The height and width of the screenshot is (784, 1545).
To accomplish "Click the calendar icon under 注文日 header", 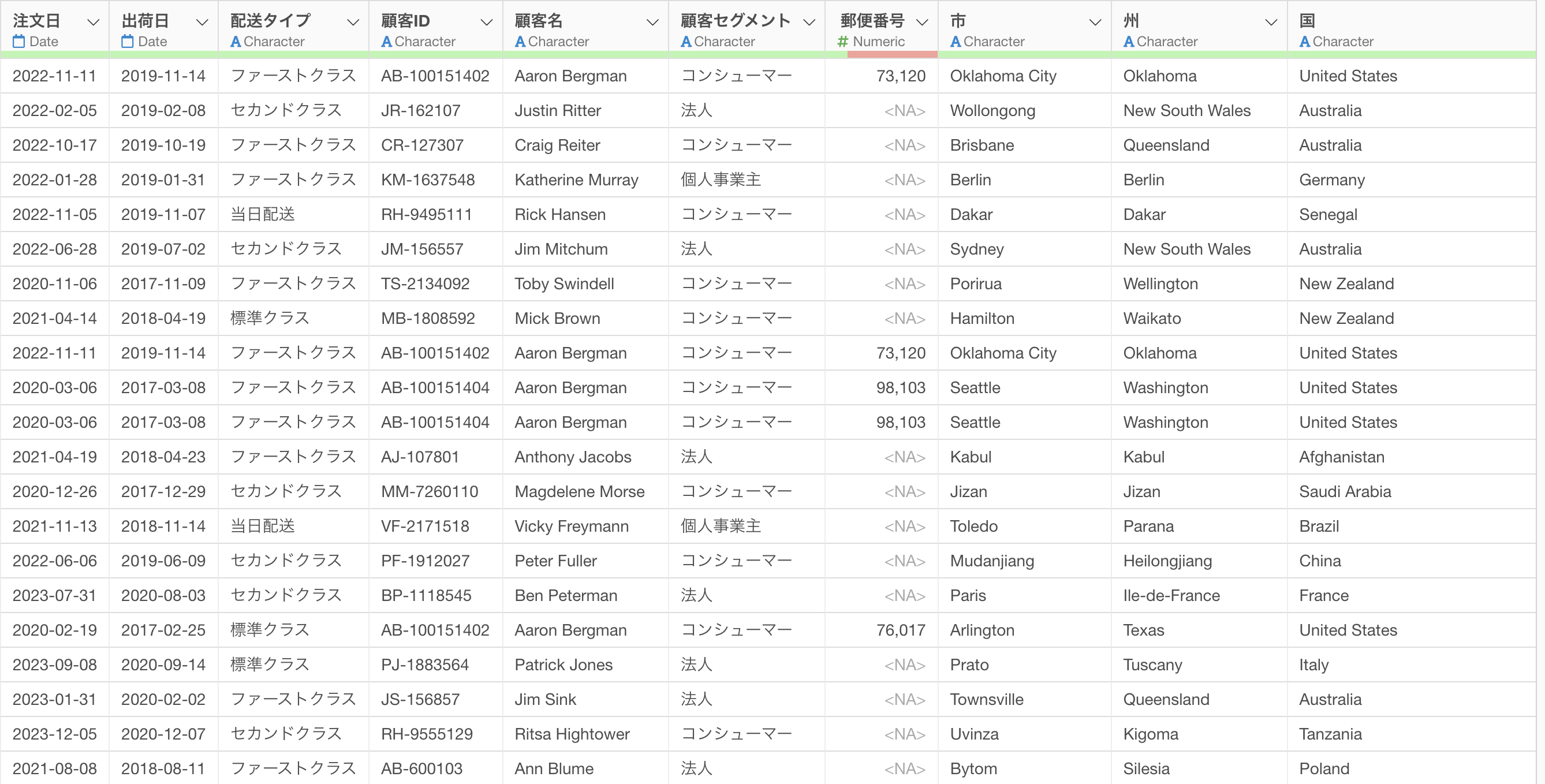I will click(19, 42).
